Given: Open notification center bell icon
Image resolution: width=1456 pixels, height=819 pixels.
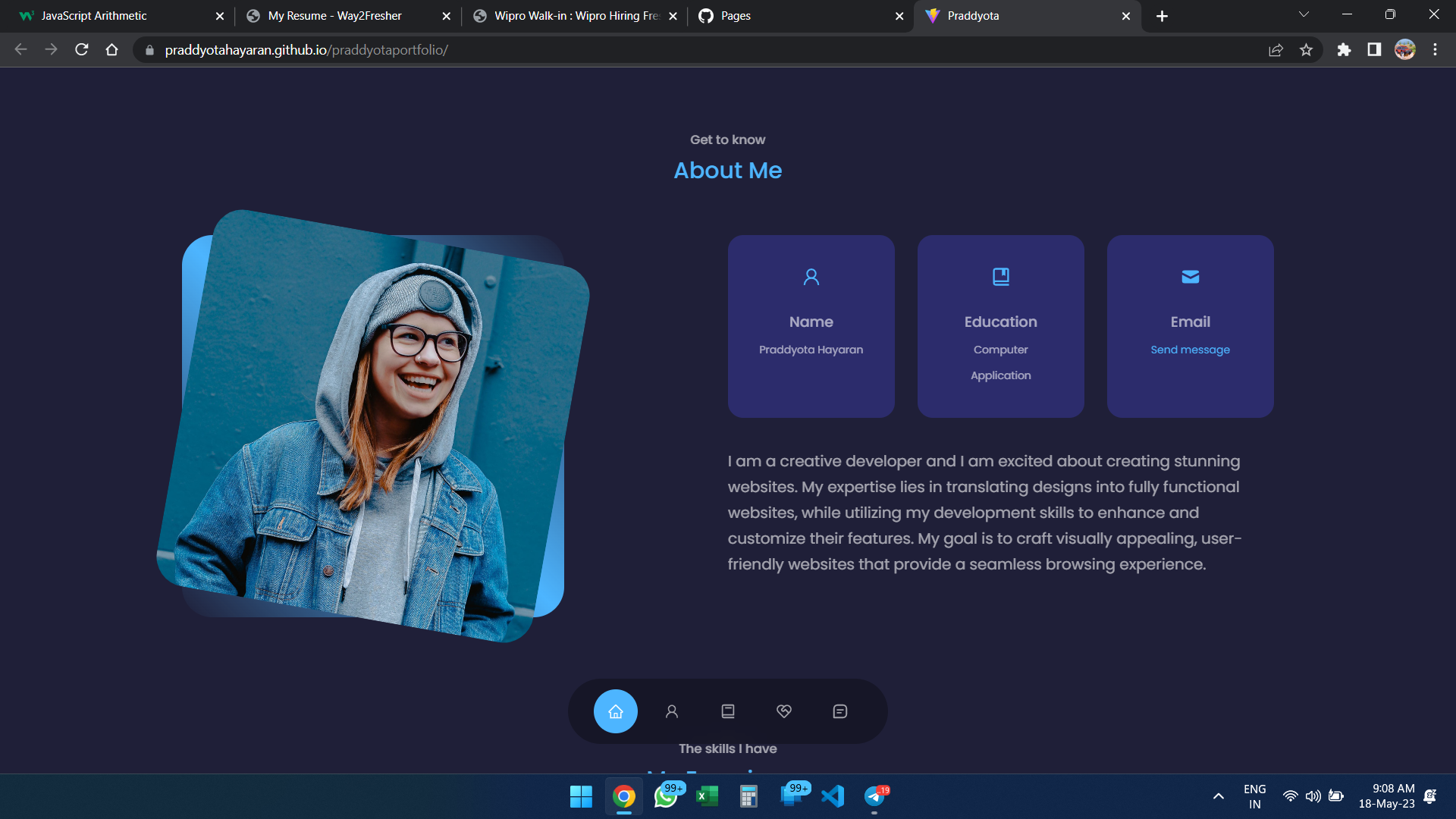Looking at the screenshot, I should (x=1430, y=796).
